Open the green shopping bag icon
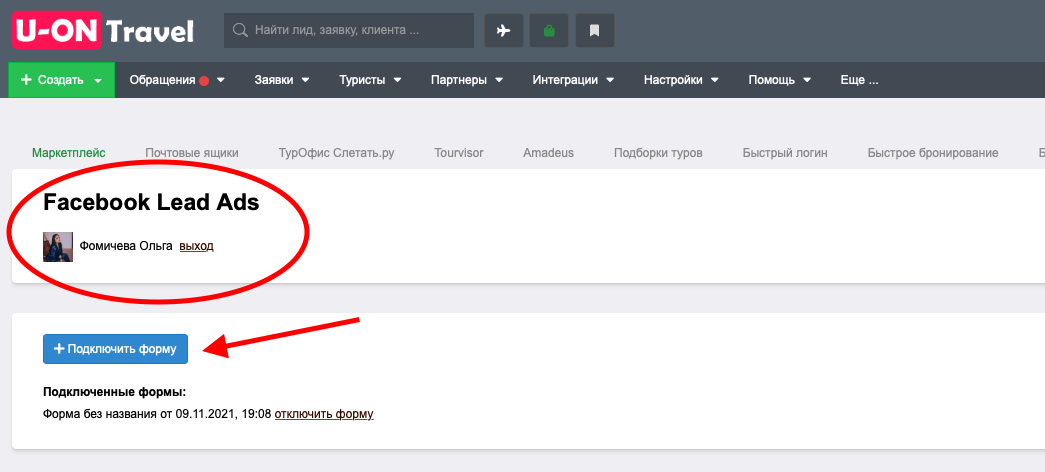The width and height of the screenshot is (1045, 472). (x=549, y=31)
